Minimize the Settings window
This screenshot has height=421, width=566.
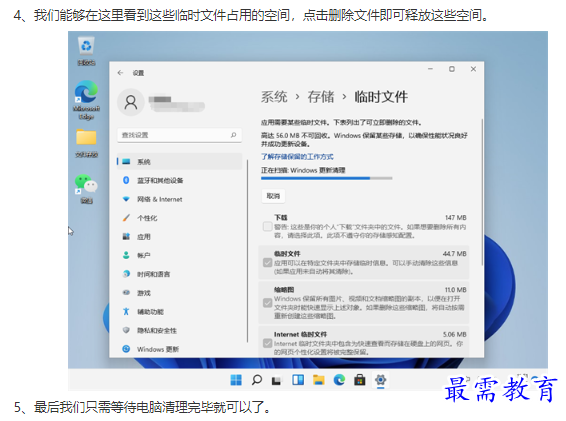click(430, 69)
